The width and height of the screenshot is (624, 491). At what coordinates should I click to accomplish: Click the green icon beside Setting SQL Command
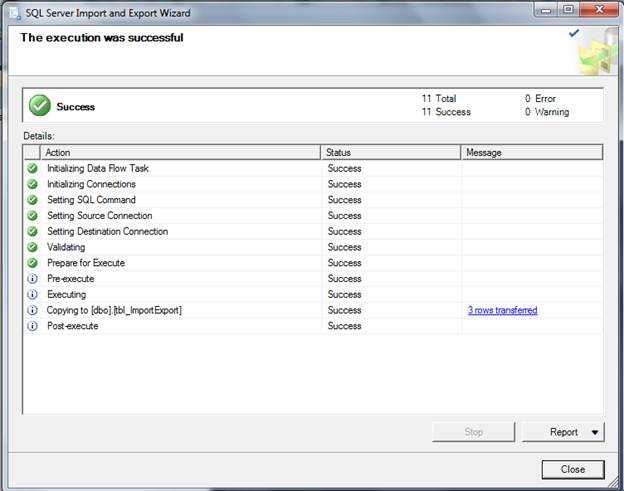(x=32, y=200)
